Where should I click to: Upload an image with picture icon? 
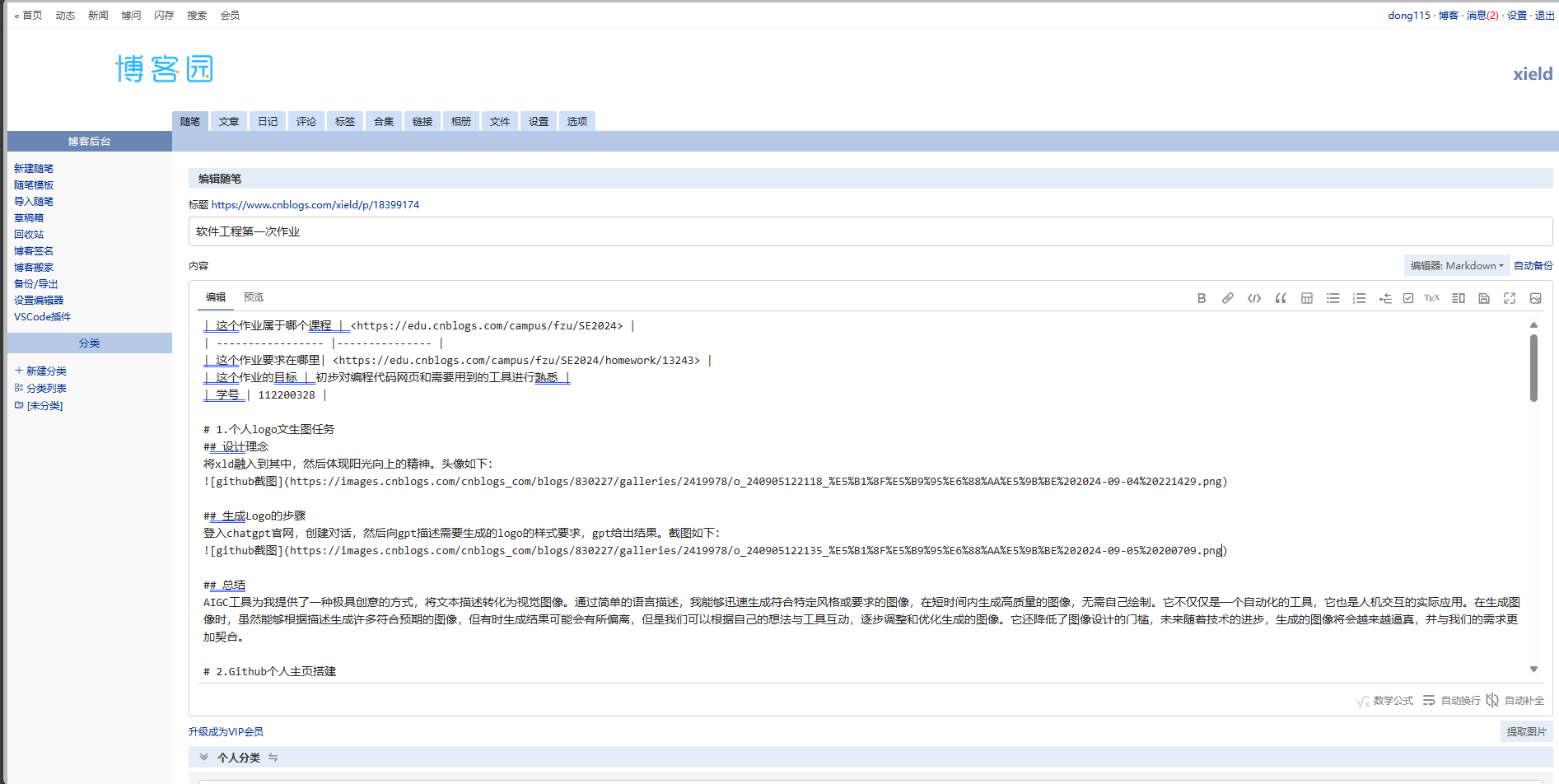[1536, 298]
